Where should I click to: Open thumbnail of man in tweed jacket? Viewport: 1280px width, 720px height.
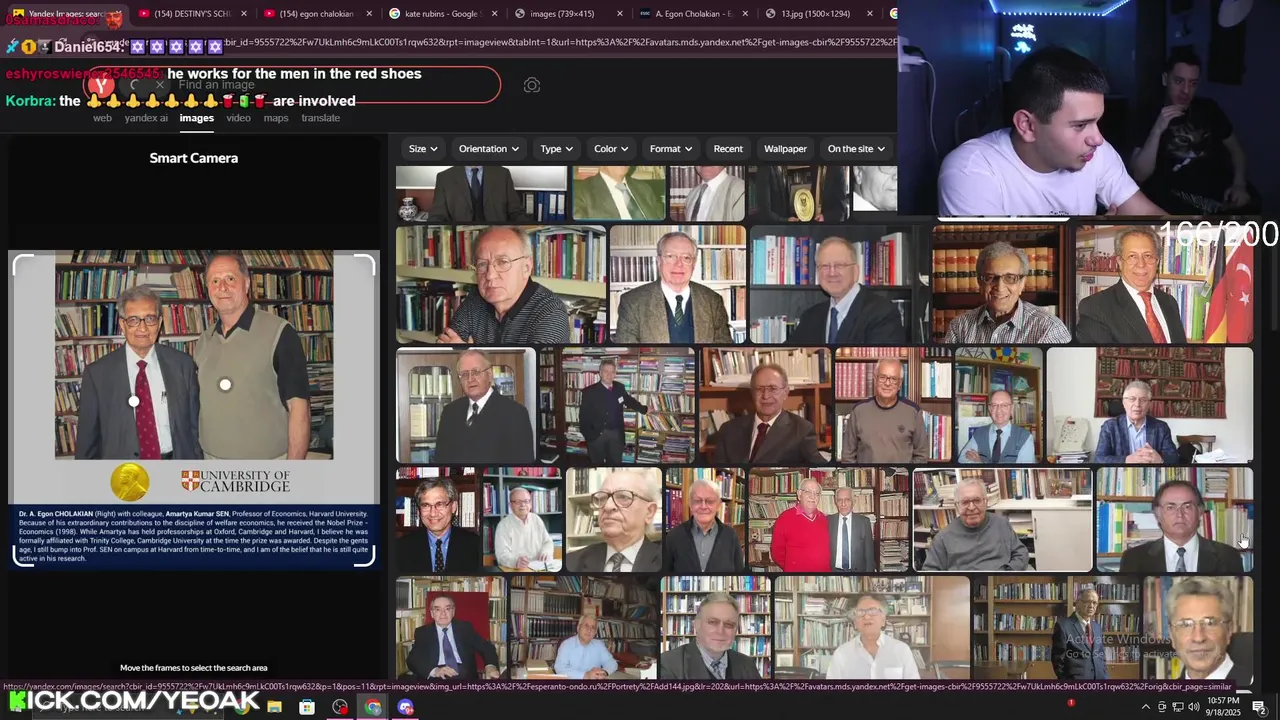pyautogui.click(x=678, y=285)
